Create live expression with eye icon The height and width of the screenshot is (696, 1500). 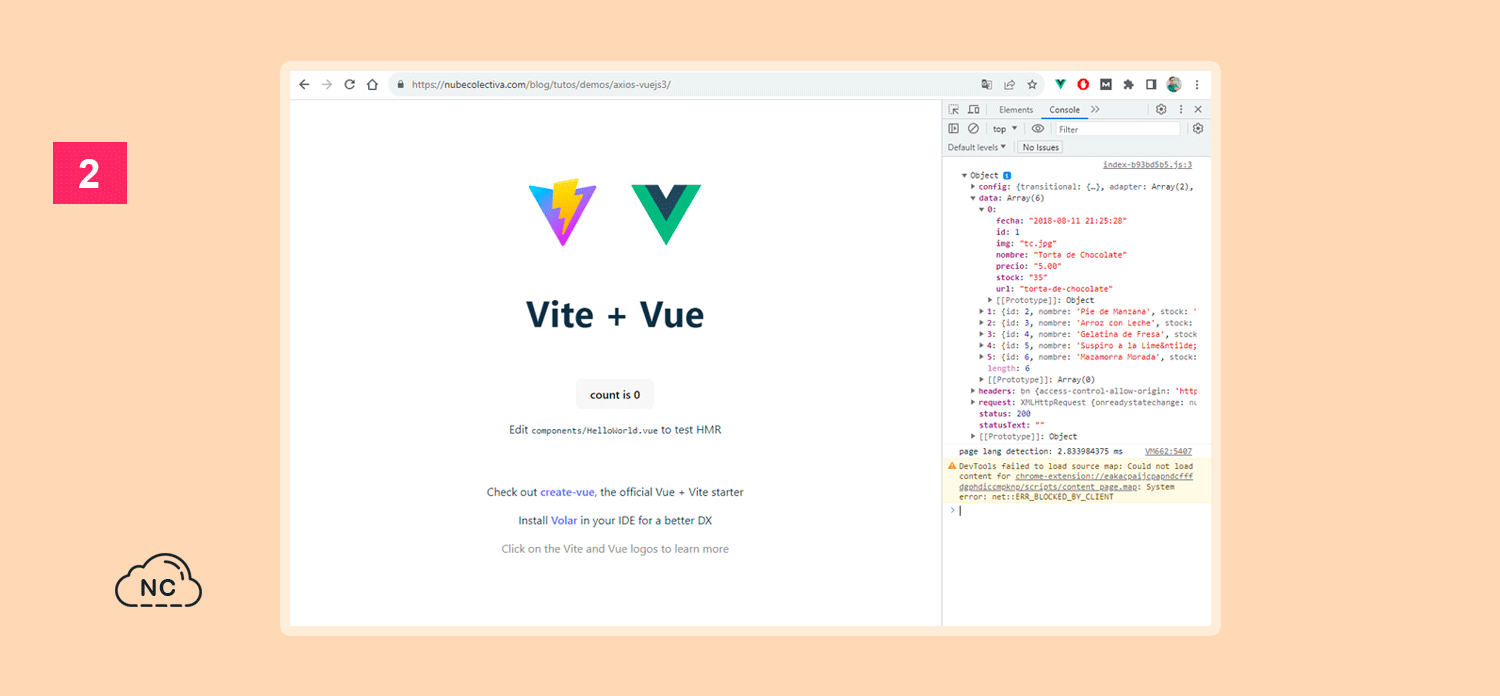1038,129
